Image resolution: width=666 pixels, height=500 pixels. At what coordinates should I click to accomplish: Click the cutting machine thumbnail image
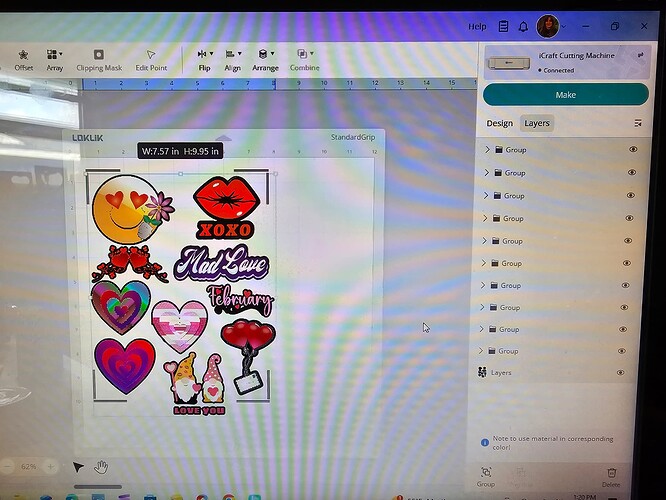(x=509, y=64)
